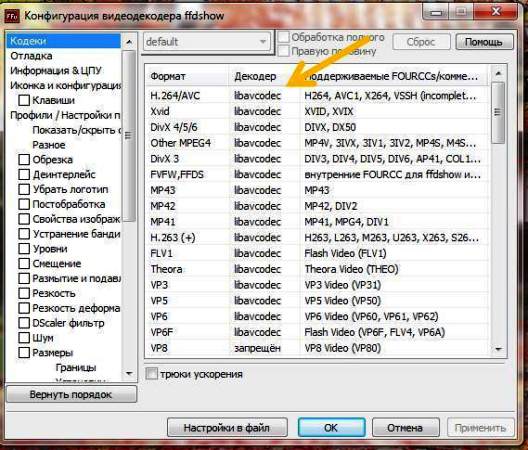Open decoder dropdown for the VP8 row
This screenshot has width=528, height=450.
pos(258,348)
